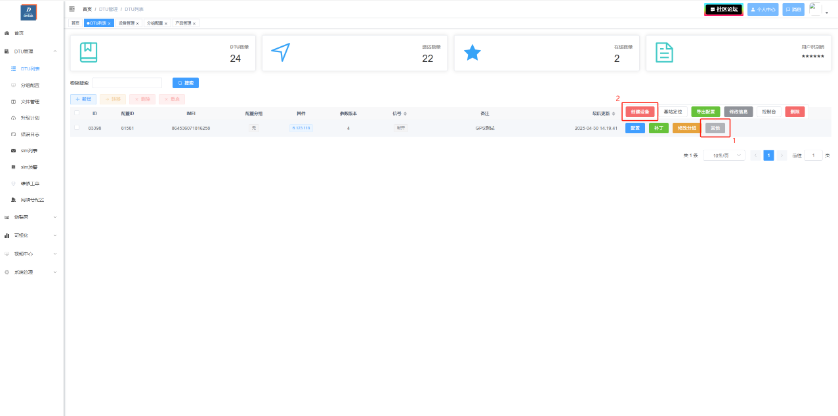This screenshot has width=838, height=416.
Task: Click the jump-to-page input in pagination
Action: [813, 155]
